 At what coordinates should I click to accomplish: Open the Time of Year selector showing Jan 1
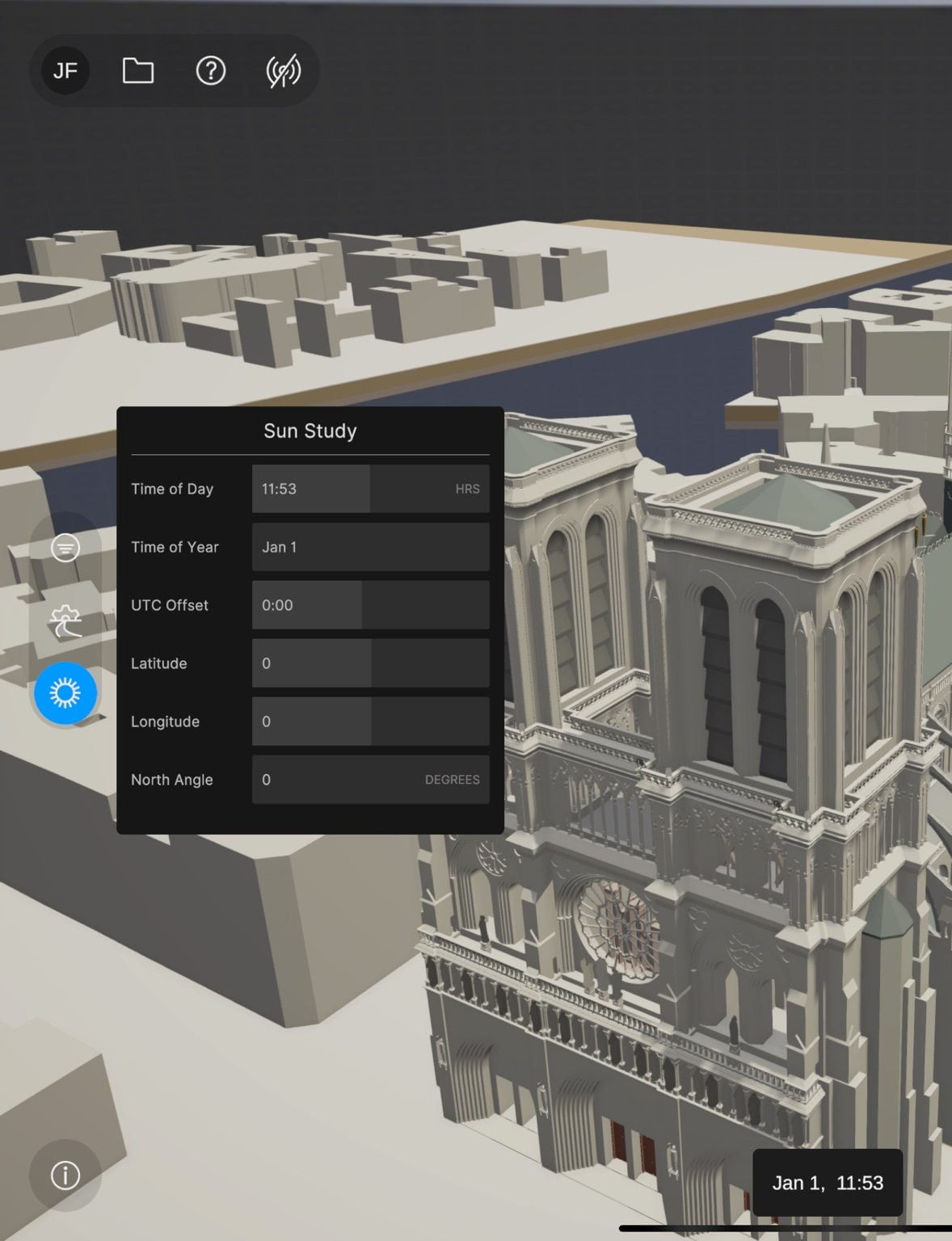(x=370, y=547)
